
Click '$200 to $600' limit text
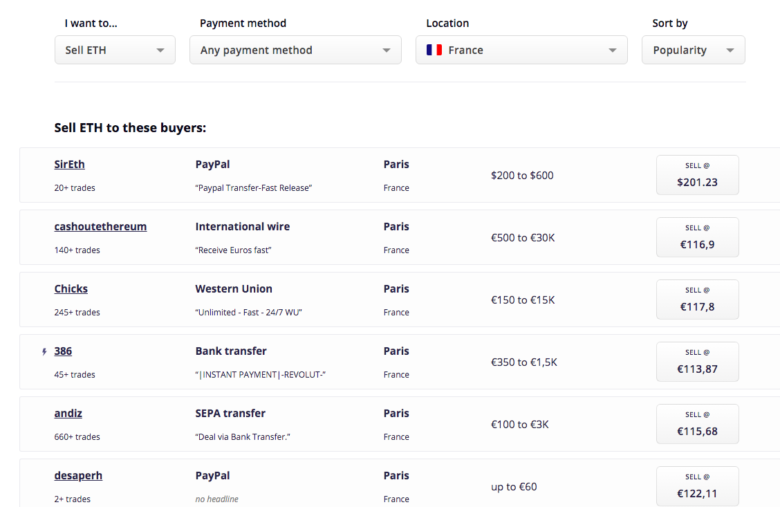522,175
